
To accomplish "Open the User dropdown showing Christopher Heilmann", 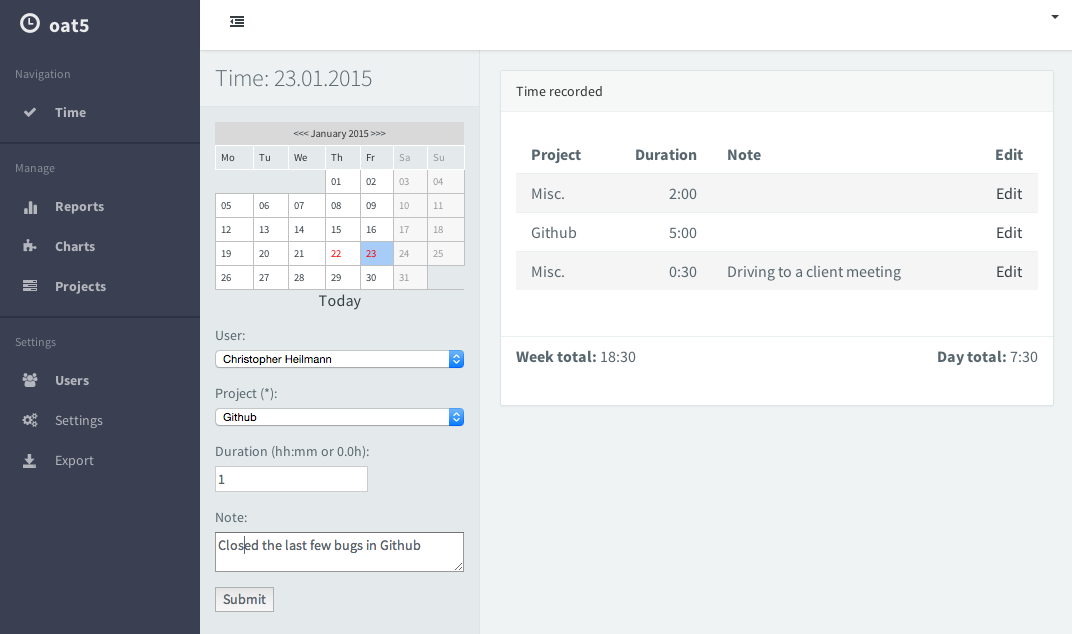I will [x=339, y=359].
